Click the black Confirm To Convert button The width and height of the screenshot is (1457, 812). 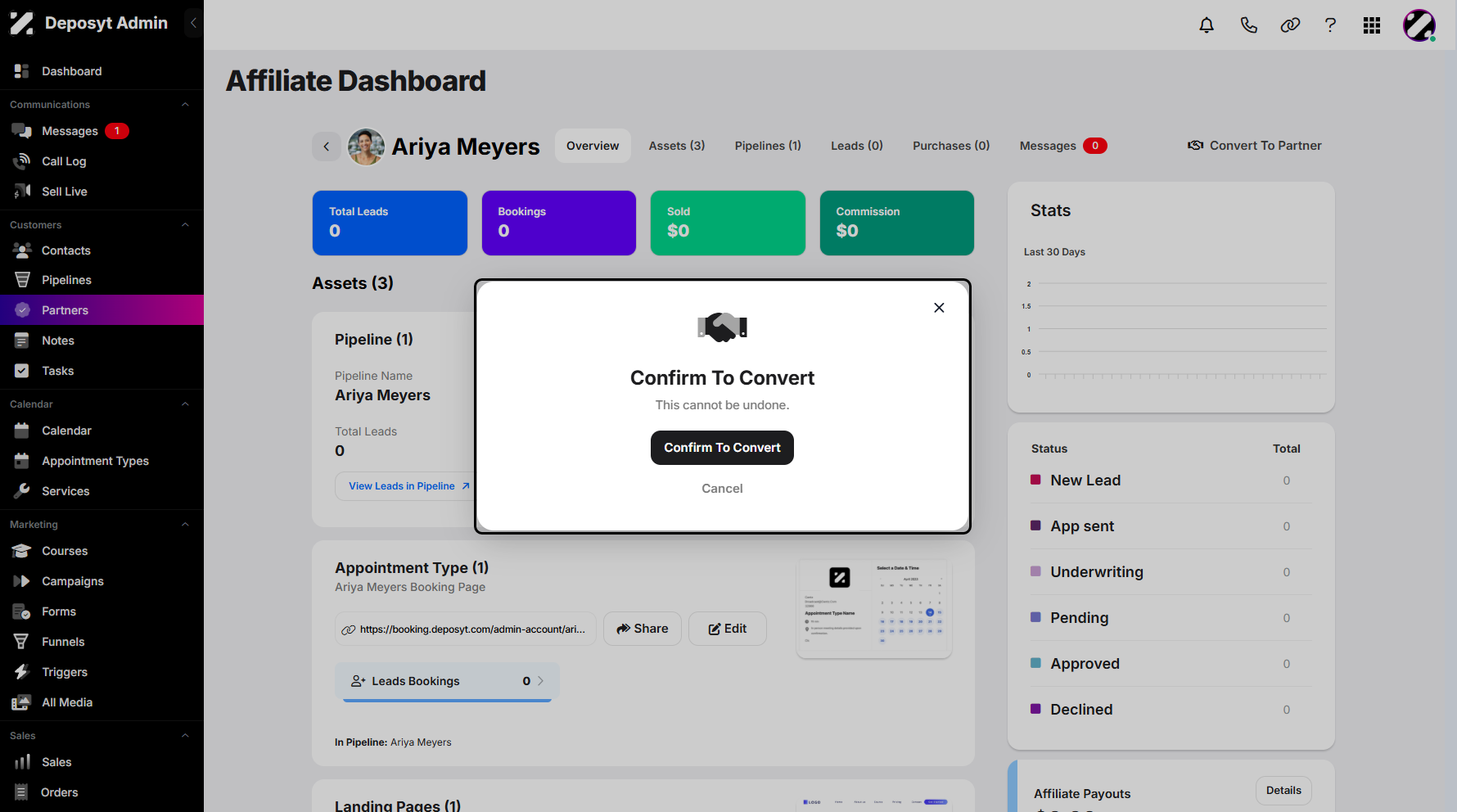pos(722,448)
